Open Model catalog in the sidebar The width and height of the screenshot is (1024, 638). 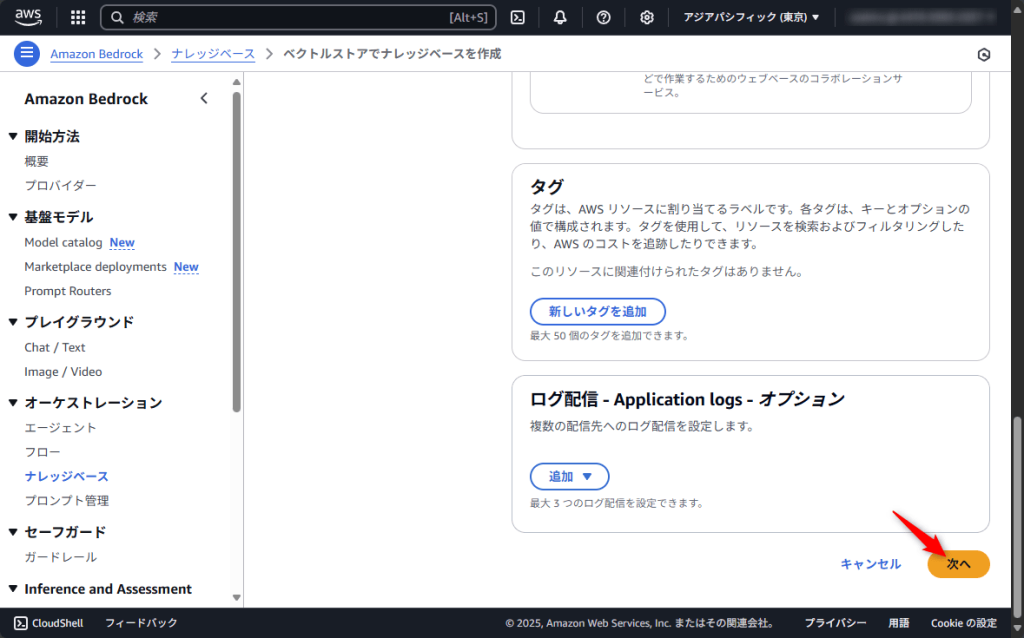pyautogui.click(x=63, y=242)
